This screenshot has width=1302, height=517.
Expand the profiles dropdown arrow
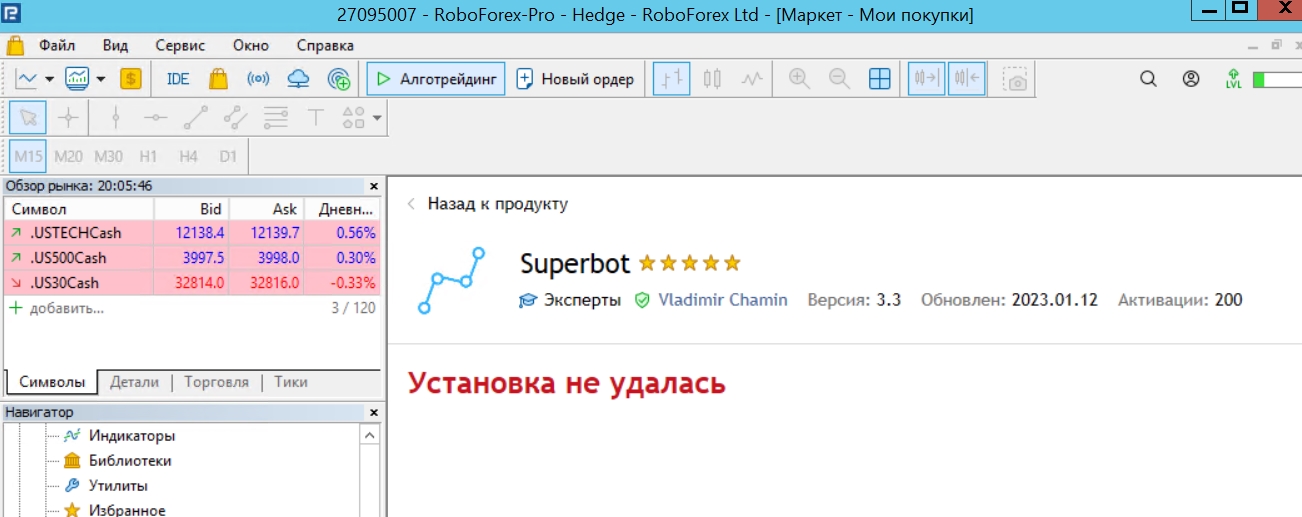point(101,79)
